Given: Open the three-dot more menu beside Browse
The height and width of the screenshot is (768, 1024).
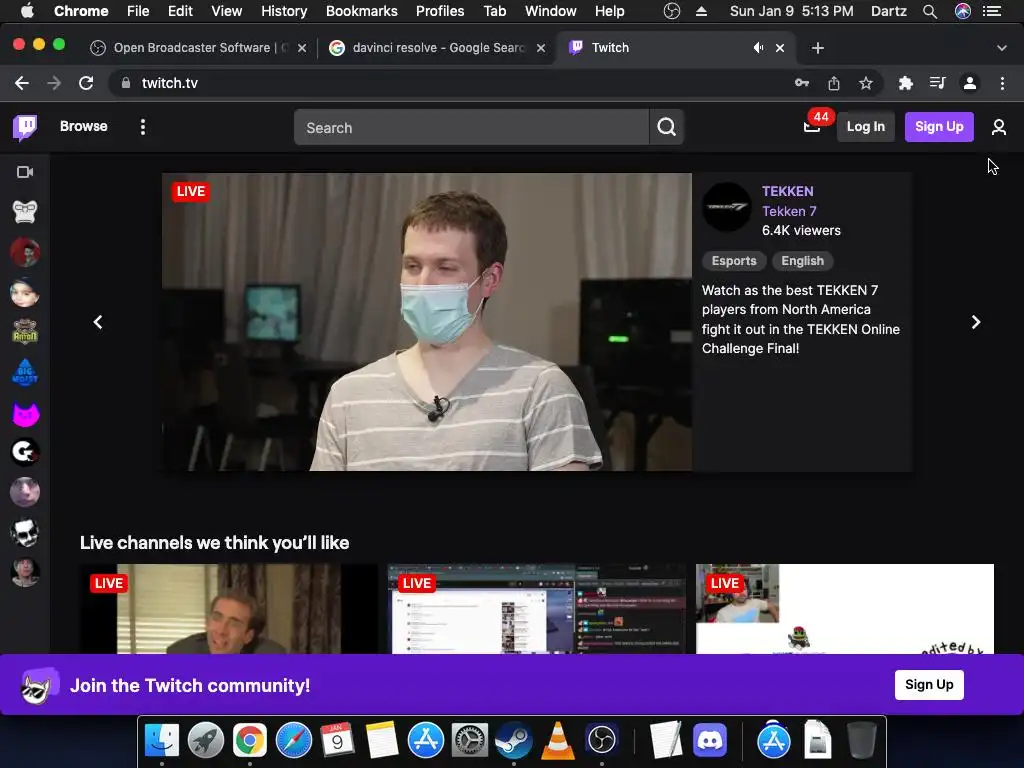Looking at the screenshot, I should pos(142,127).
